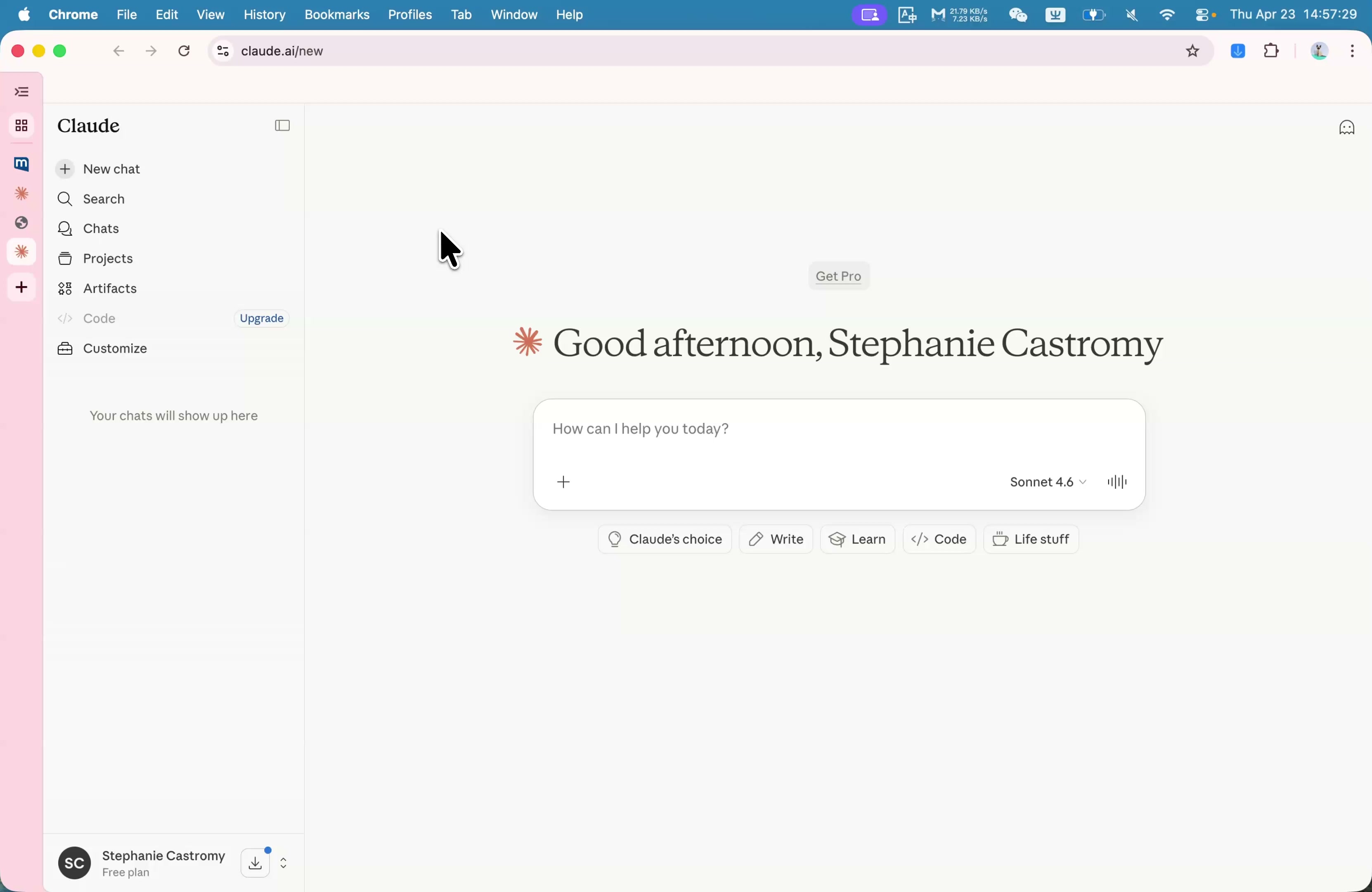Click the download app icon near profile

click(255, 864)
